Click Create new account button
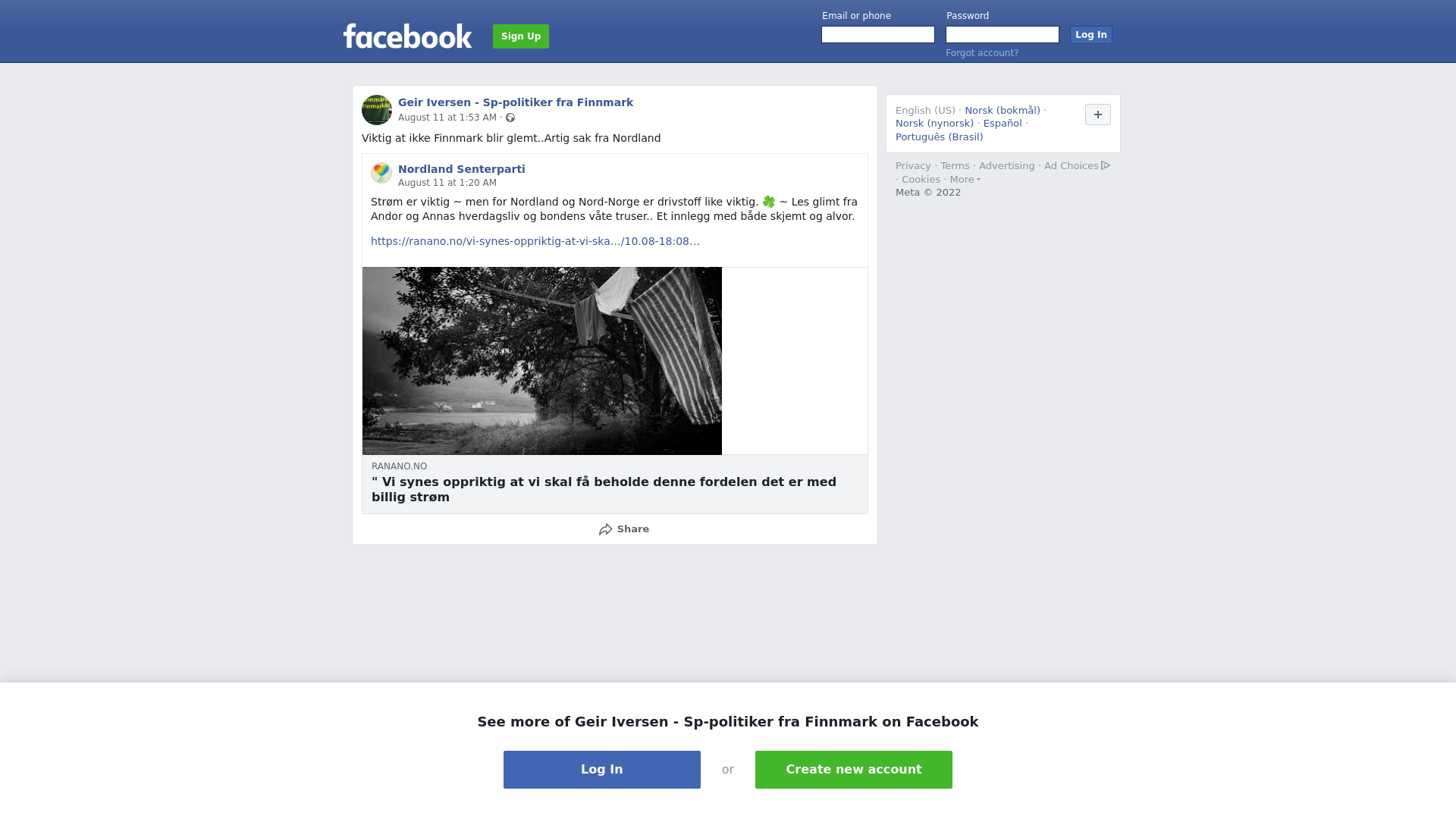This screenshot has height=819, width=1456. tap(854, 770)
